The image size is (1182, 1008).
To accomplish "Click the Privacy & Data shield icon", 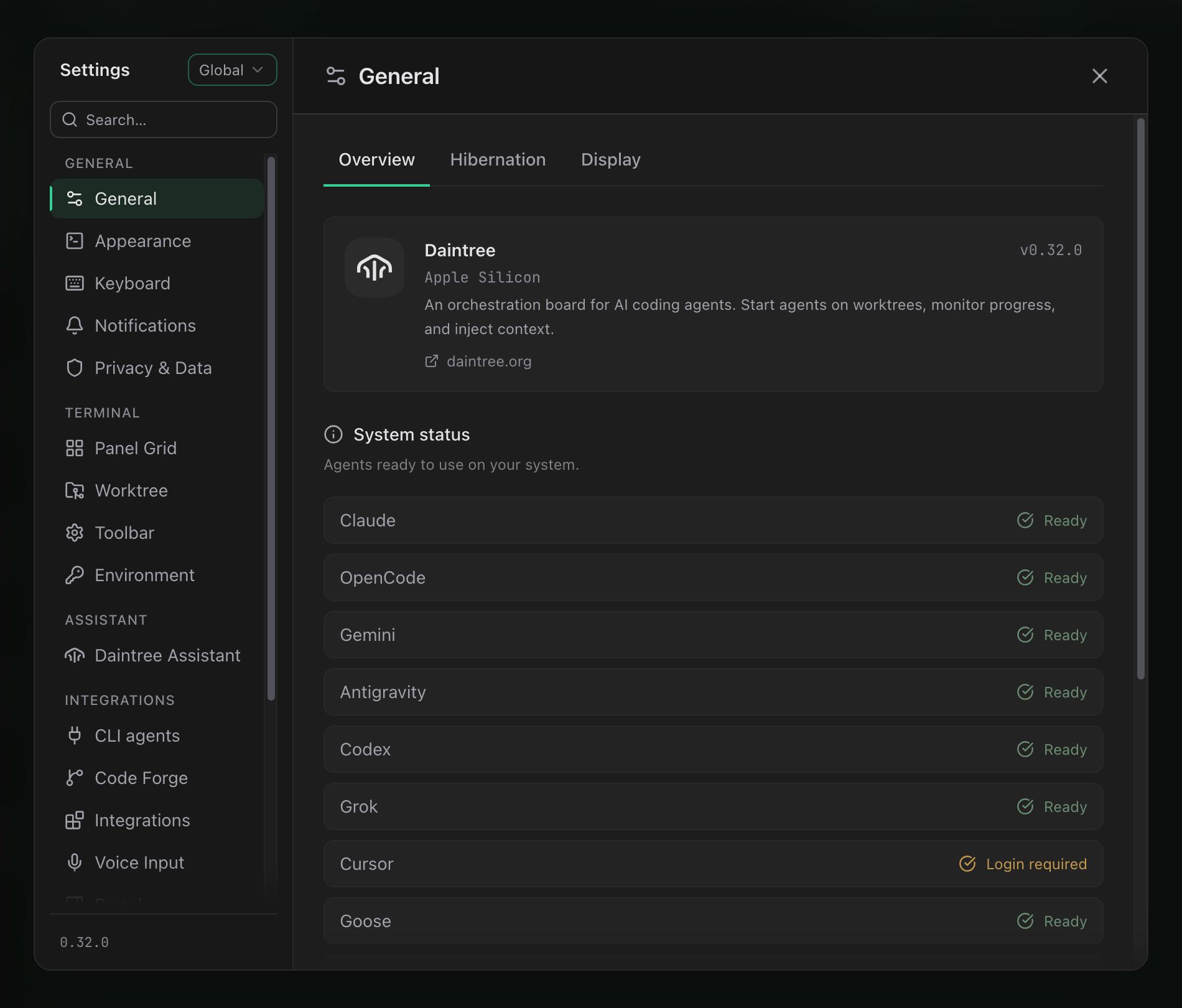I will (x=75, y=368).
